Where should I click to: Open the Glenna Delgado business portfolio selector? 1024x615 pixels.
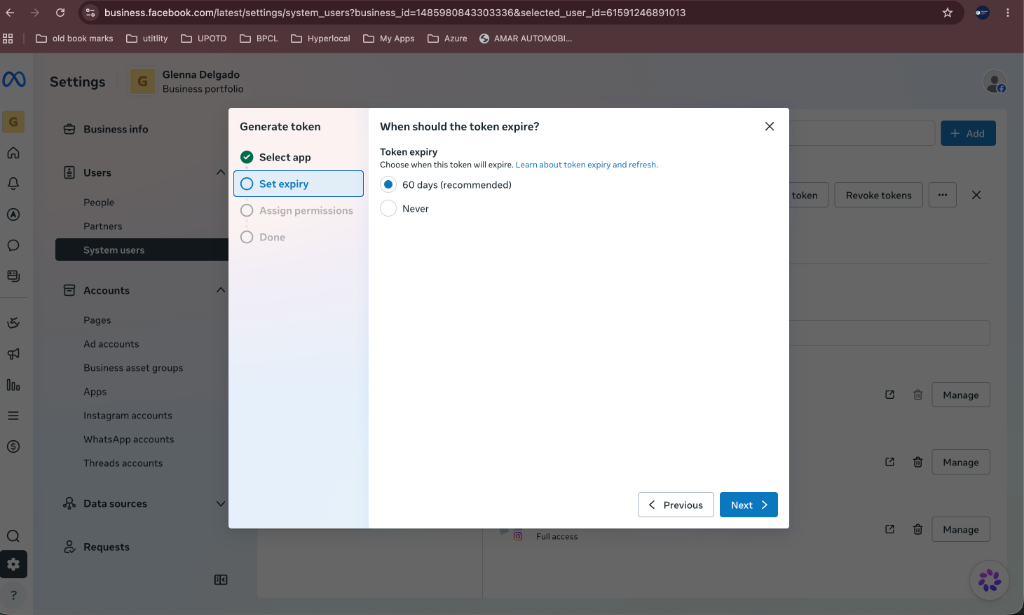click(187, 82)
